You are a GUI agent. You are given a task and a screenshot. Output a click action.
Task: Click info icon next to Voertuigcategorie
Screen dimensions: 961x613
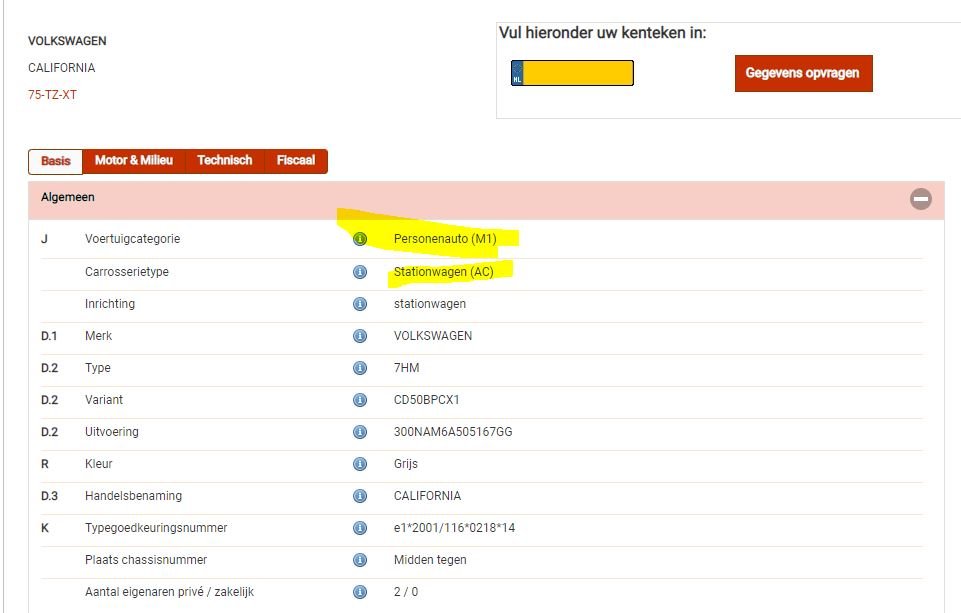[x=360, y=240]
